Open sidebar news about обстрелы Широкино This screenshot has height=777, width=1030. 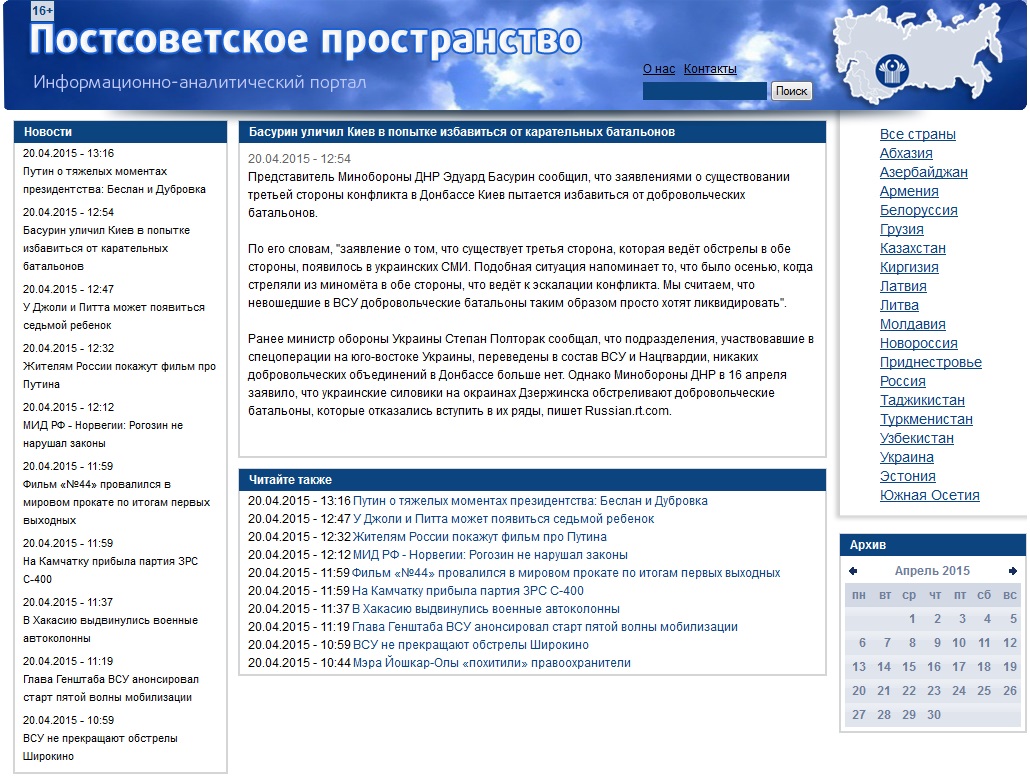pos(100,747)
